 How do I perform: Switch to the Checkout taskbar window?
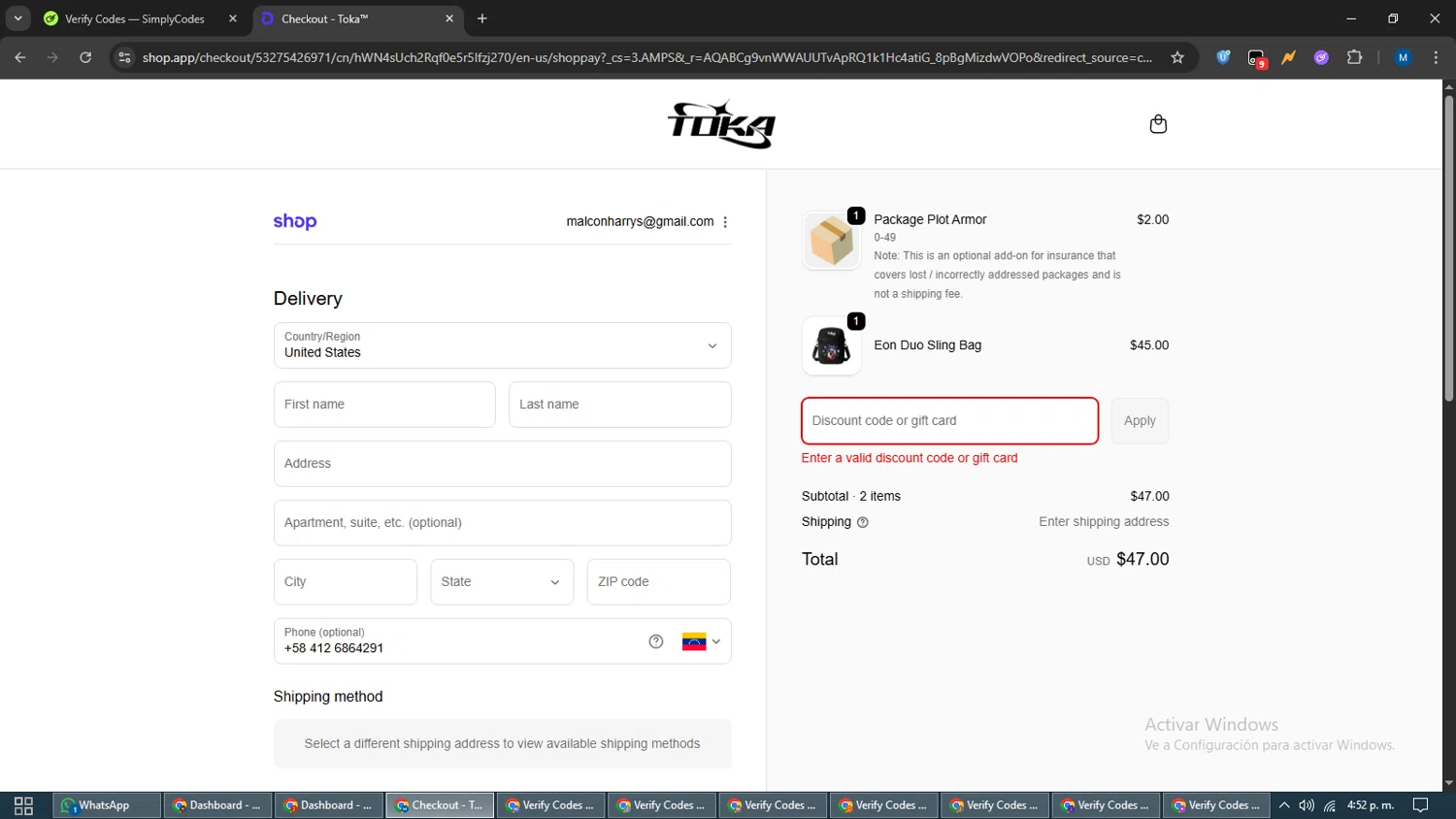tap(440, 805)
